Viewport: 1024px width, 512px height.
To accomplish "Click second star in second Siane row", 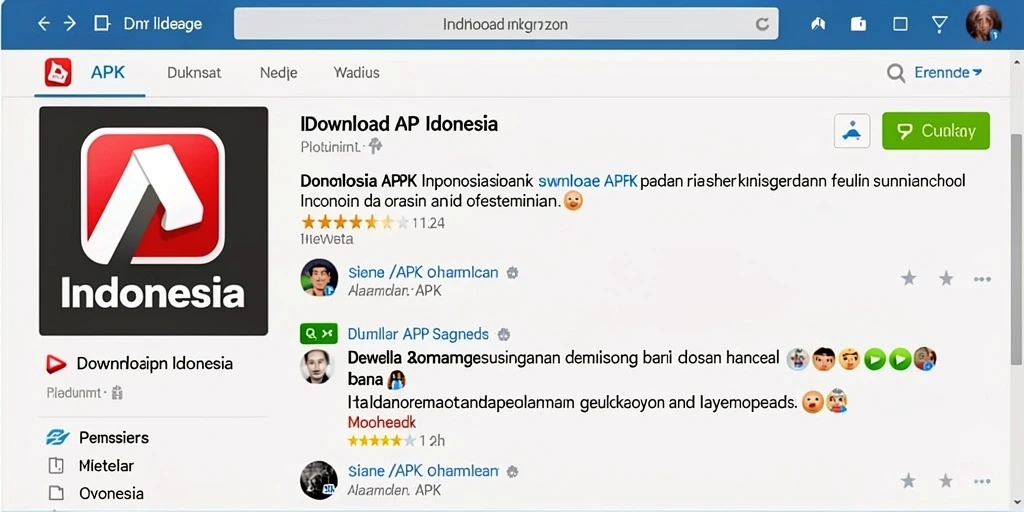I will point(946,481).
